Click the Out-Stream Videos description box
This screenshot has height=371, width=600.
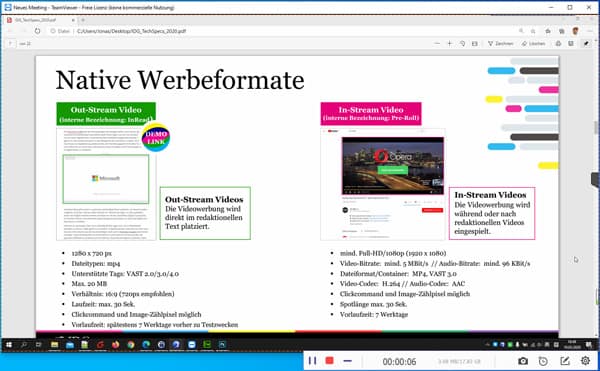(x=205, y=213)
